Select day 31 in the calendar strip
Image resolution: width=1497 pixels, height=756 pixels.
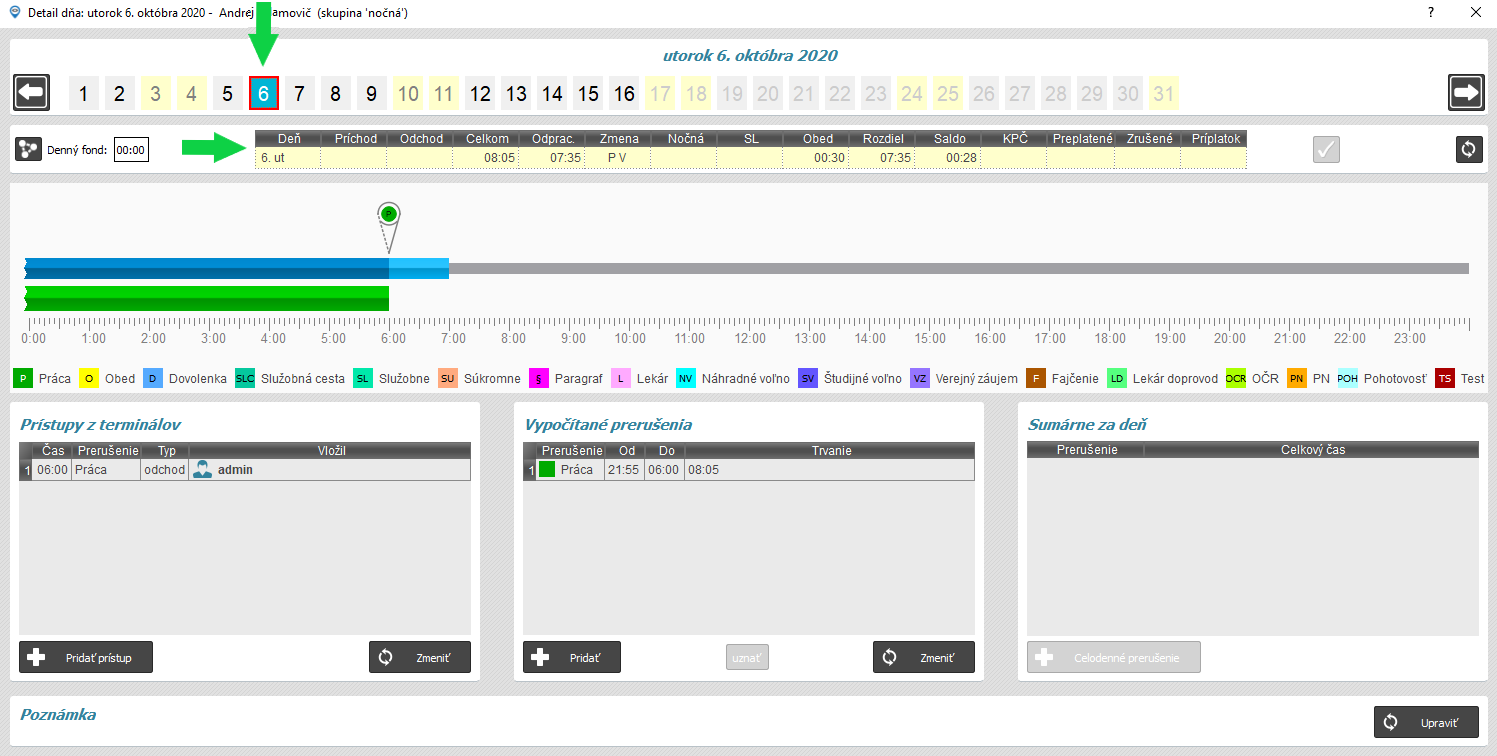pos(1164,94)
